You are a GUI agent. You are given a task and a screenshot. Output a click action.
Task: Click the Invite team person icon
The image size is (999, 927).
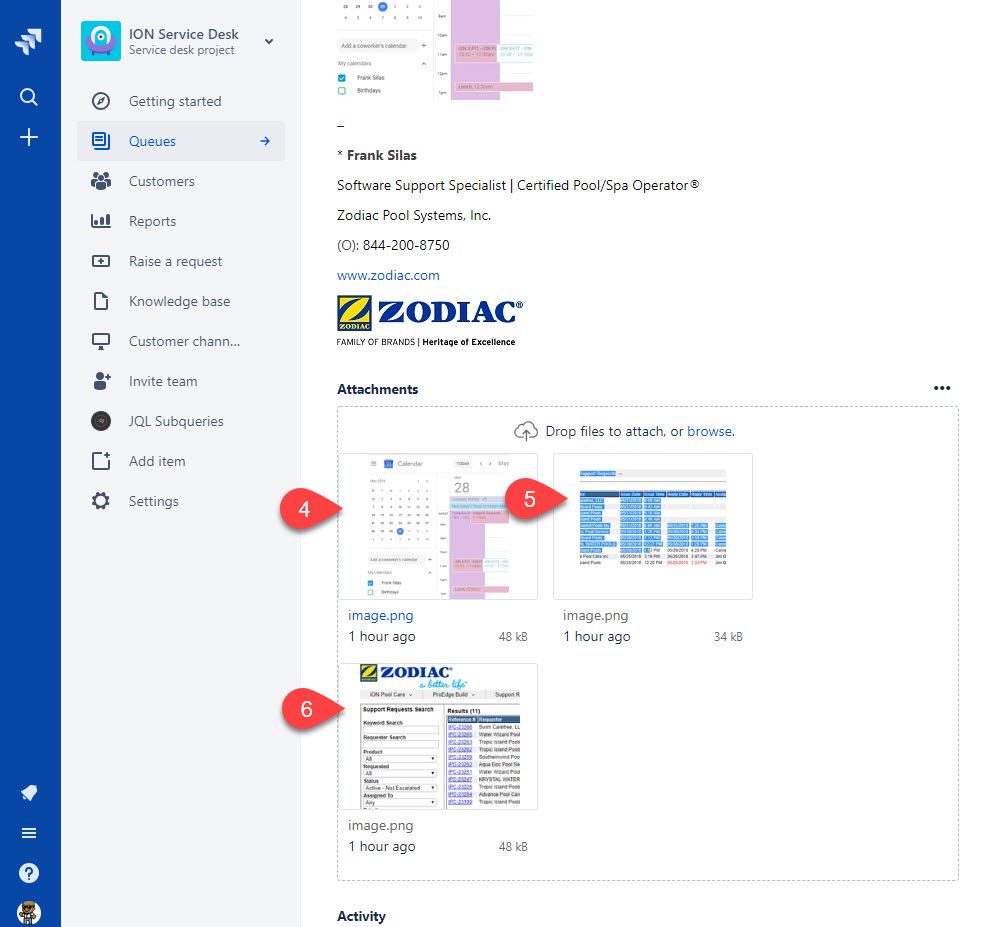click(102, 381)
